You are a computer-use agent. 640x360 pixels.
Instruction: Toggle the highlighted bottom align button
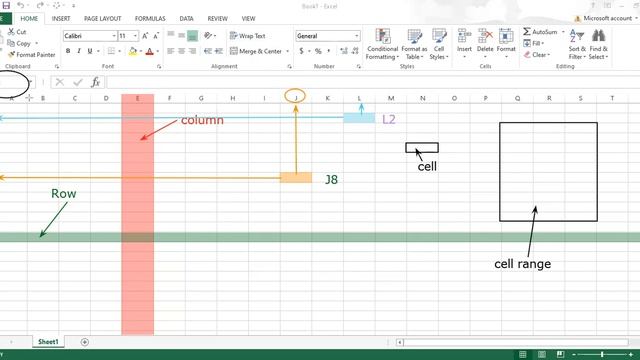(x=192, y=36)
